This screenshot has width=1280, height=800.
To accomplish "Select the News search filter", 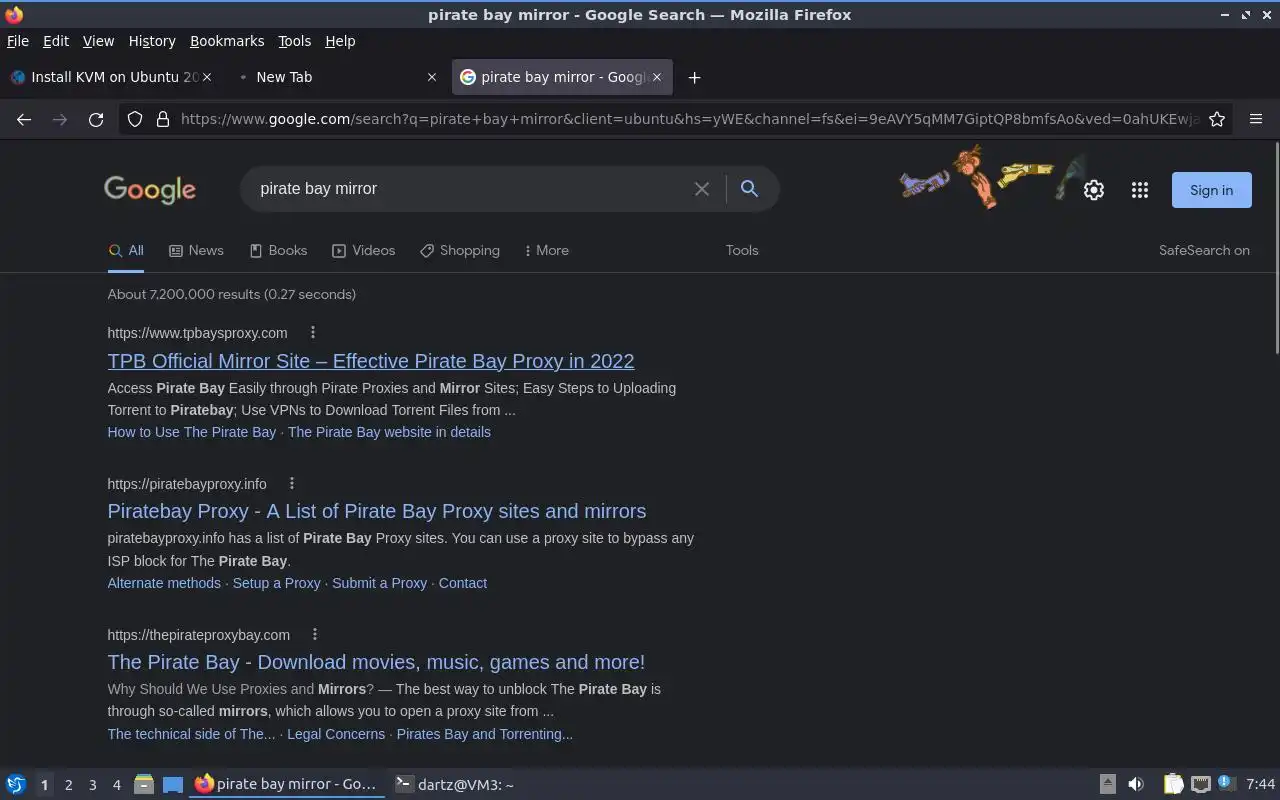I will (196, 251).
